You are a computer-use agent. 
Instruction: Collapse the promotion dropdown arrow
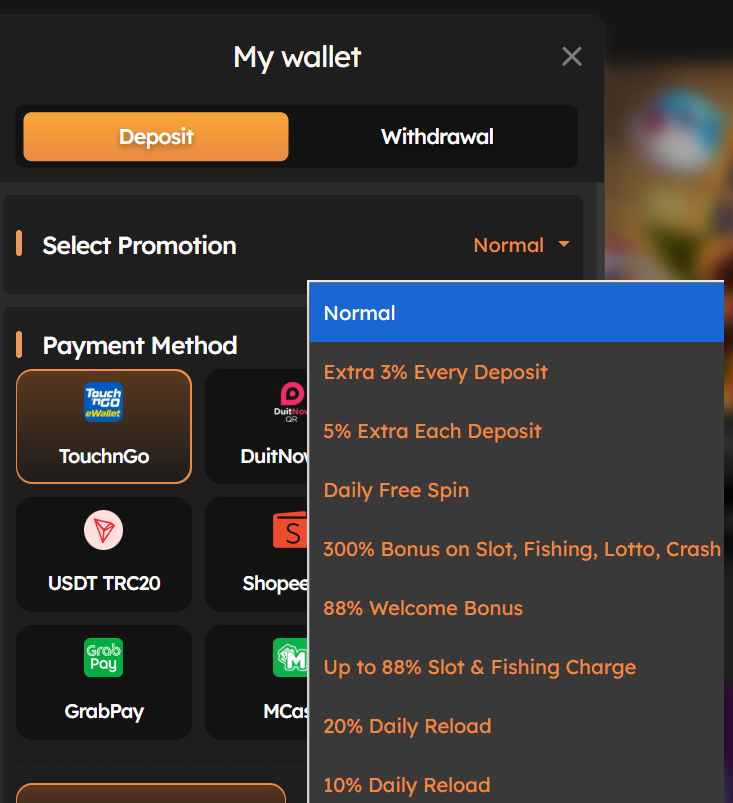(x=564, y=244)
